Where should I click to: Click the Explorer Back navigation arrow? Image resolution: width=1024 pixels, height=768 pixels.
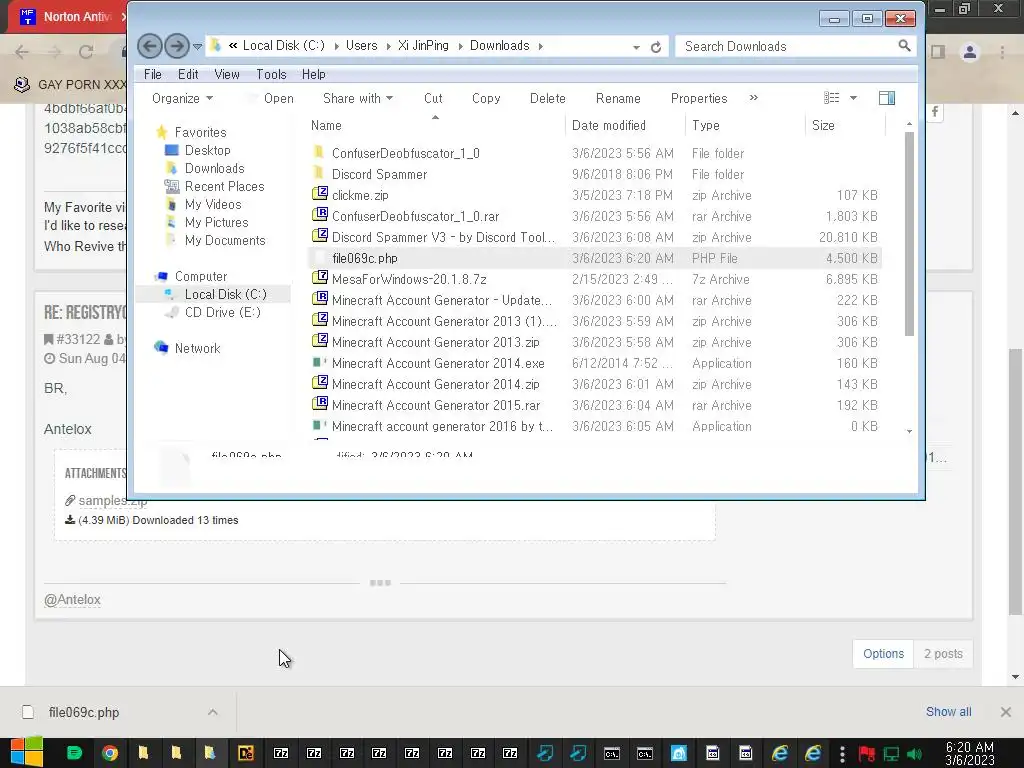click(x=150, y=46)
